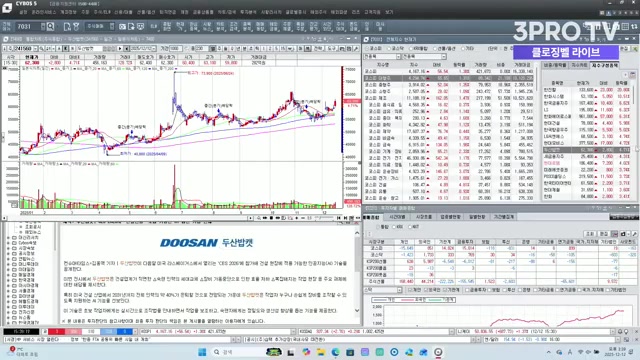Toggle the 외국인 checkbox above investor graph
Viewport: 640px width, 360px height.
pyautogui.click(x=426, y=290)
